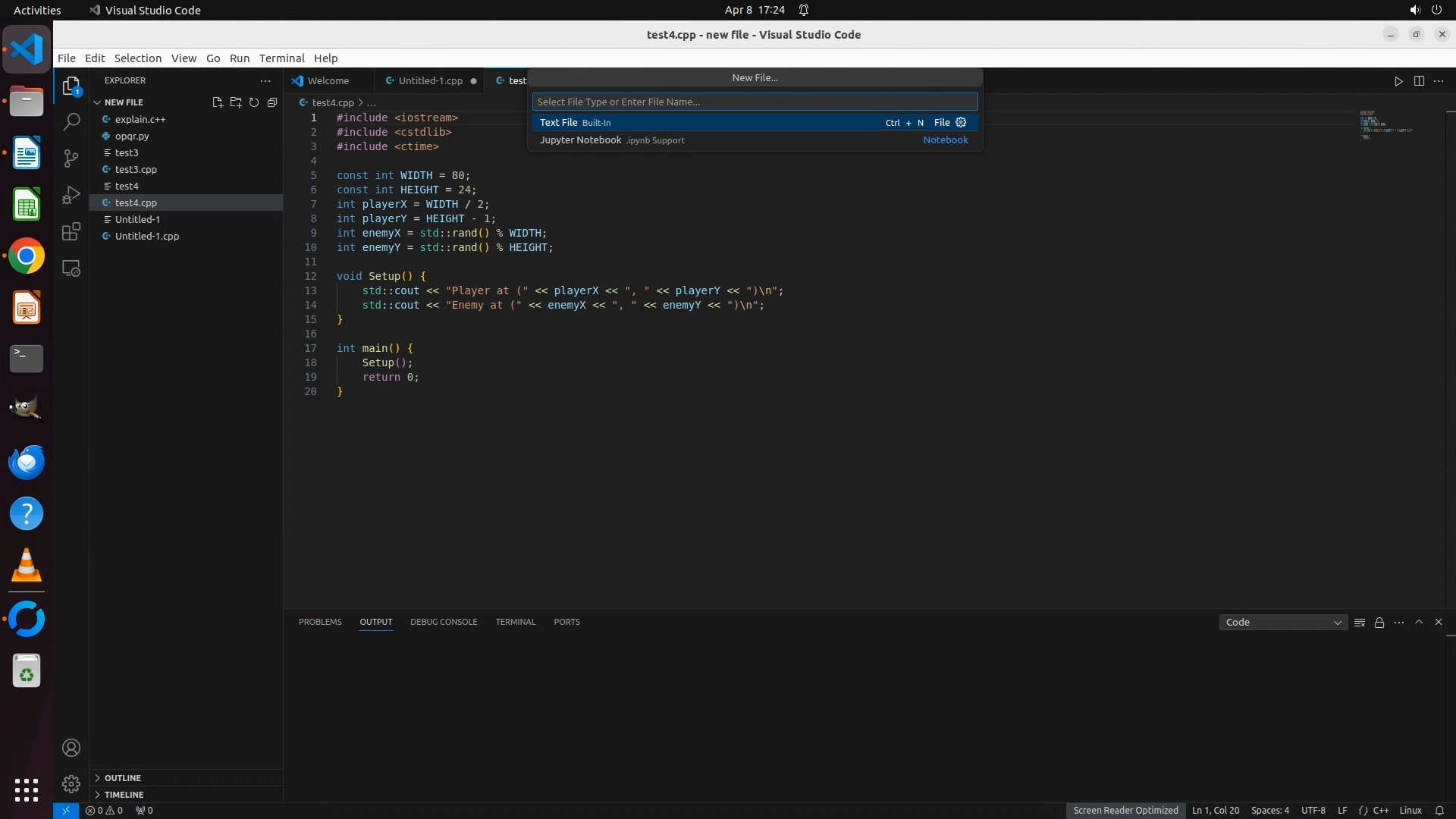Switch to the DEBUG CONSOLE tab
The height and width of the screenshot is (819, 1456).
click(444, 622)
